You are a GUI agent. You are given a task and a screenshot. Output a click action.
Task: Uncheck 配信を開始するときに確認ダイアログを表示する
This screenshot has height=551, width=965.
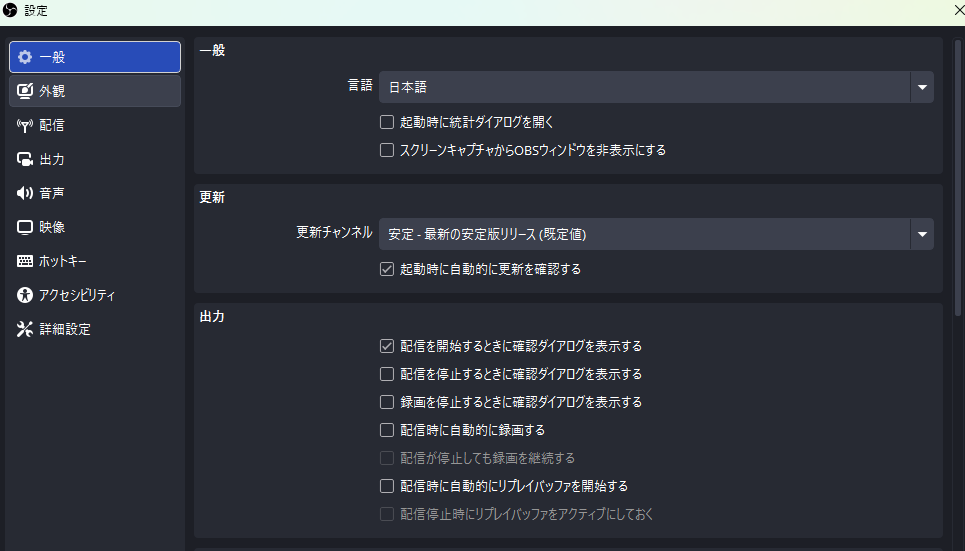pyautogui.click(x=386, y=346)
